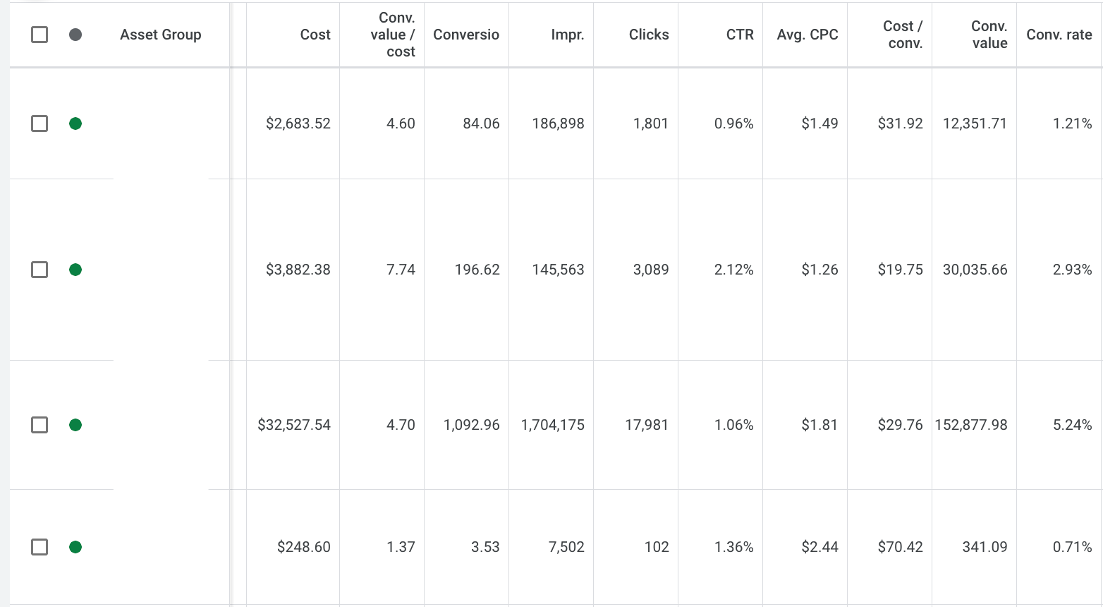Sort the table by the Cost column
Image resolution: width=1104 pixels, height=608 pixels.
[x=314, y=35]
